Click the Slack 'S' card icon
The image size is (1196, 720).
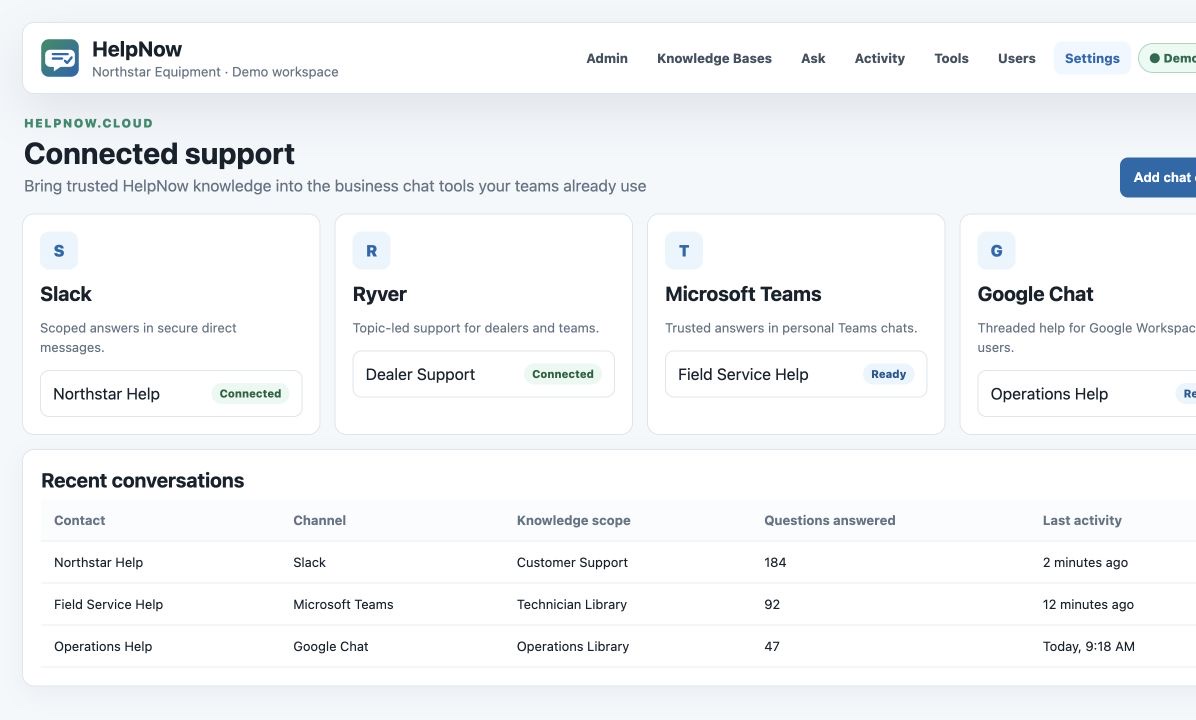pos(59,250)
